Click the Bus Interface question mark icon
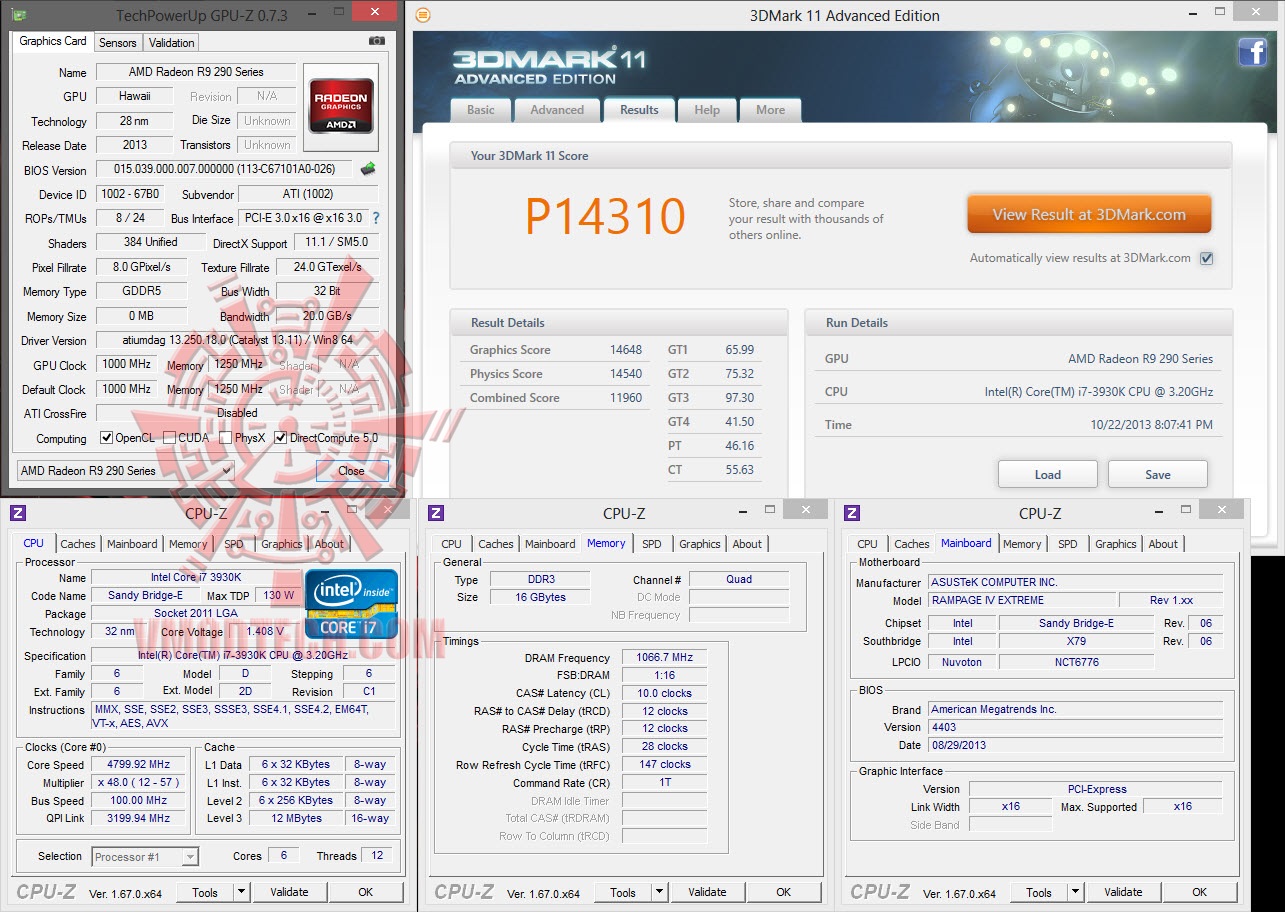 pos(376,218)
